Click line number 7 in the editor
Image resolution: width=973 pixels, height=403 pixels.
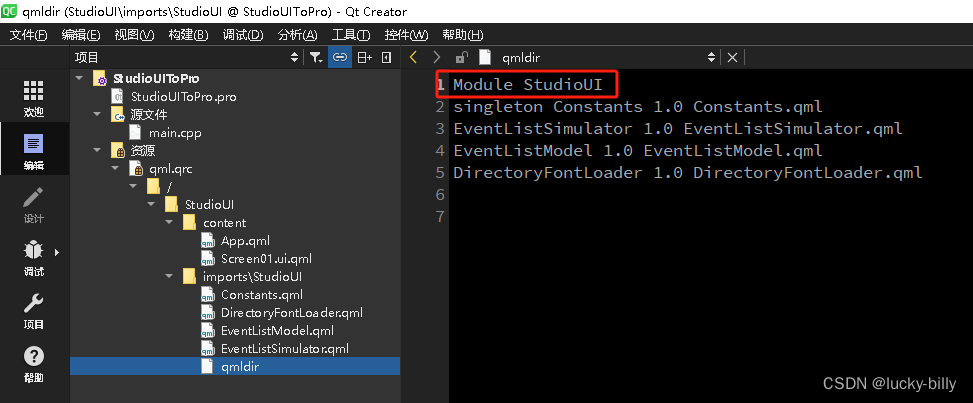coord(441,217)
